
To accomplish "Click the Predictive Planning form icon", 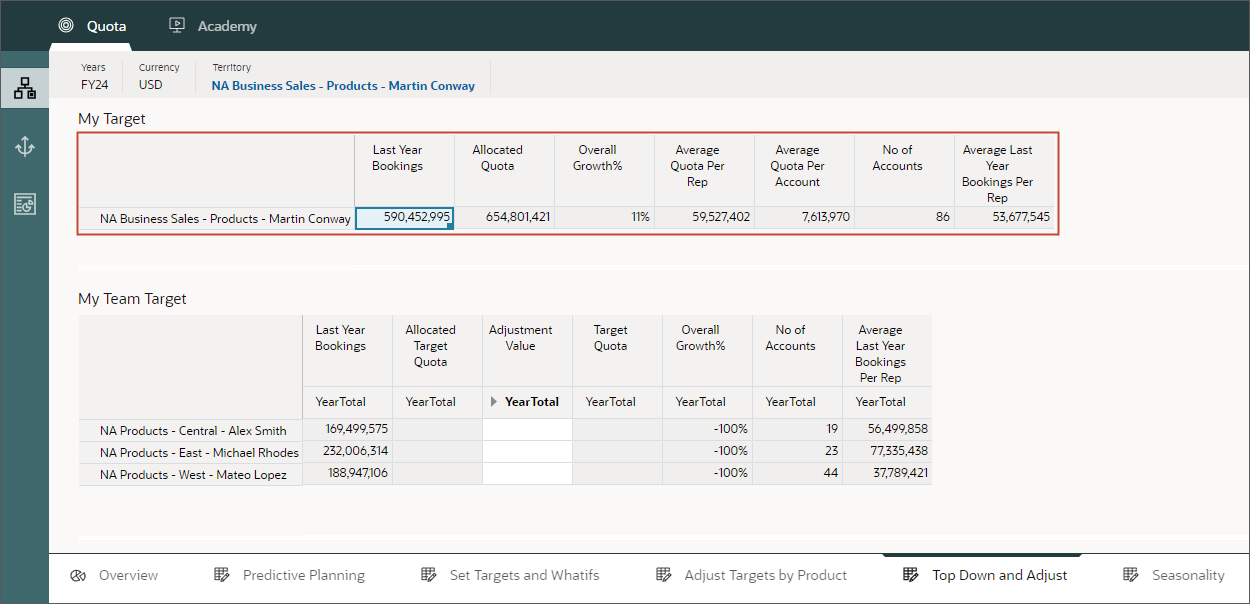I will coord(222,575).
